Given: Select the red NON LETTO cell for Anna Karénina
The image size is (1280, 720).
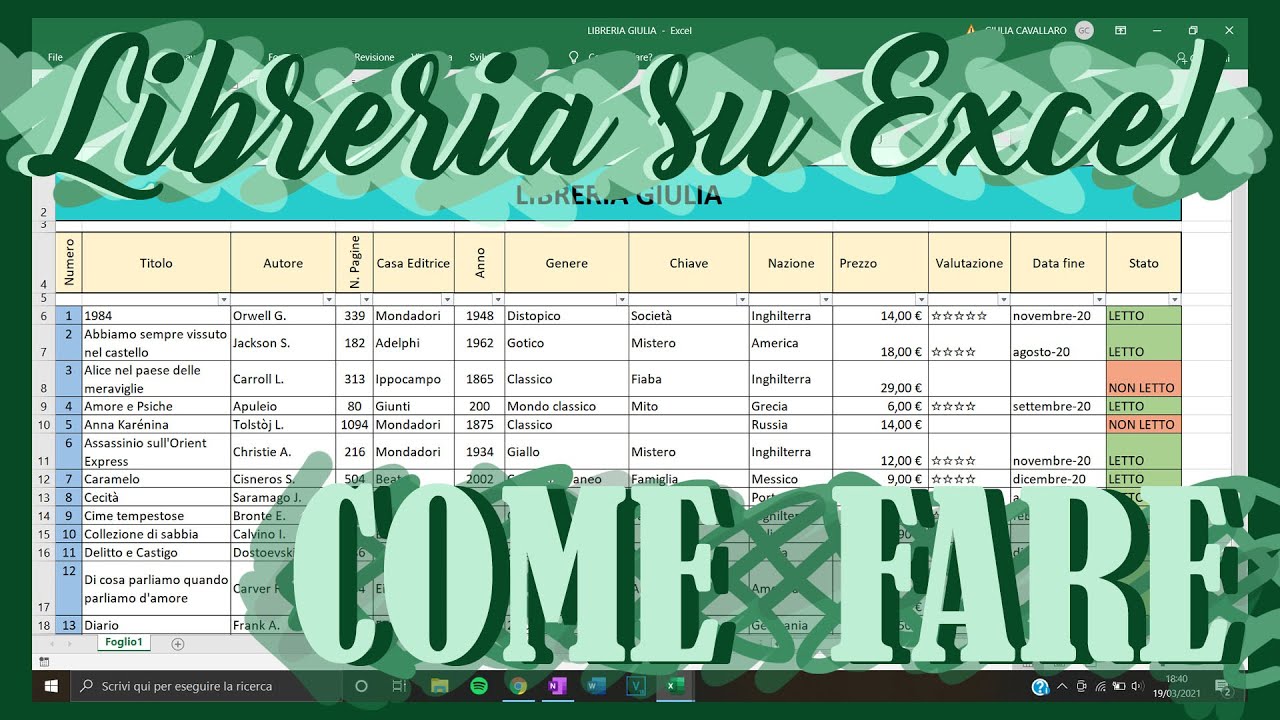Looking at the screenshot, I should 1143,424.
